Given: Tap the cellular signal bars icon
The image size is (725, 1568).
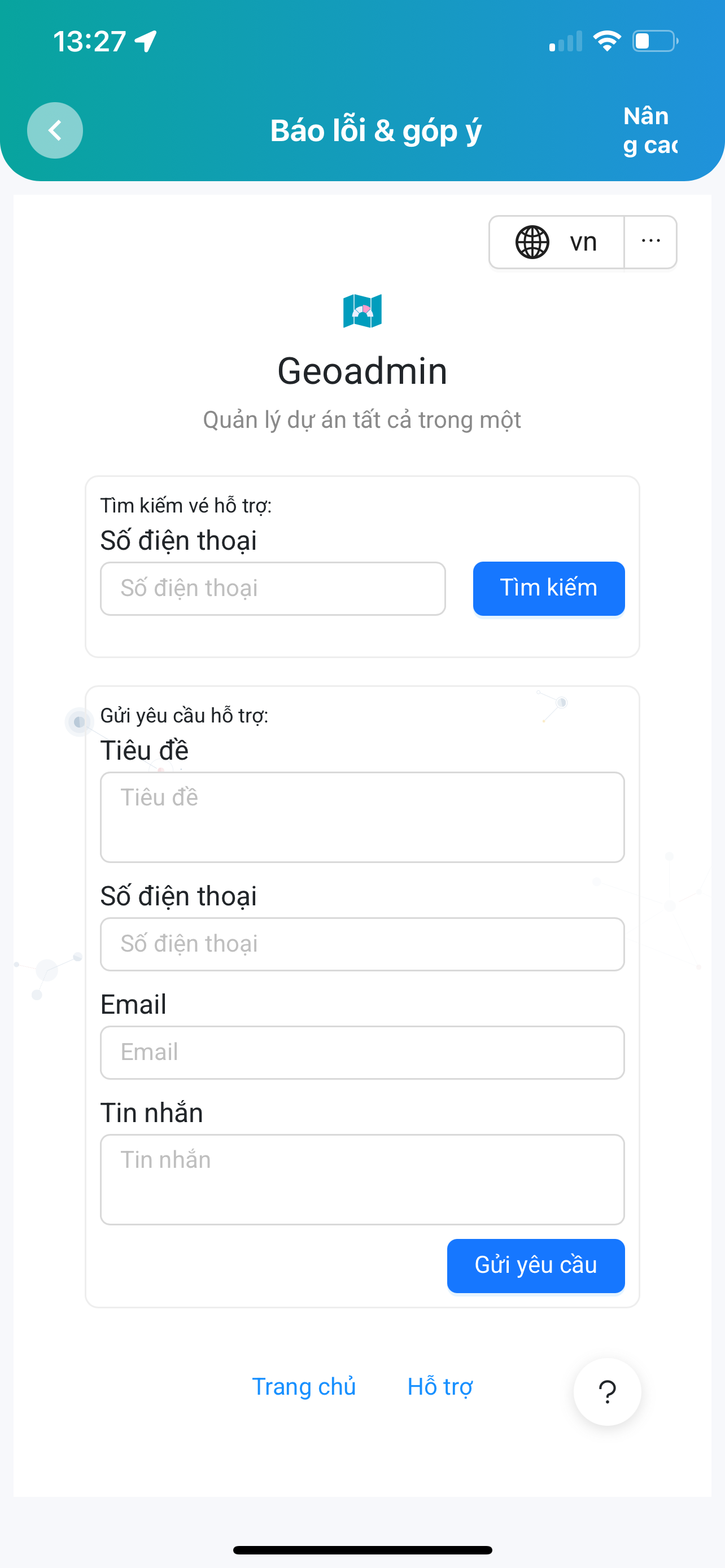Looking at the screenshot, I should pyautogui.click(x=565, y=41).
